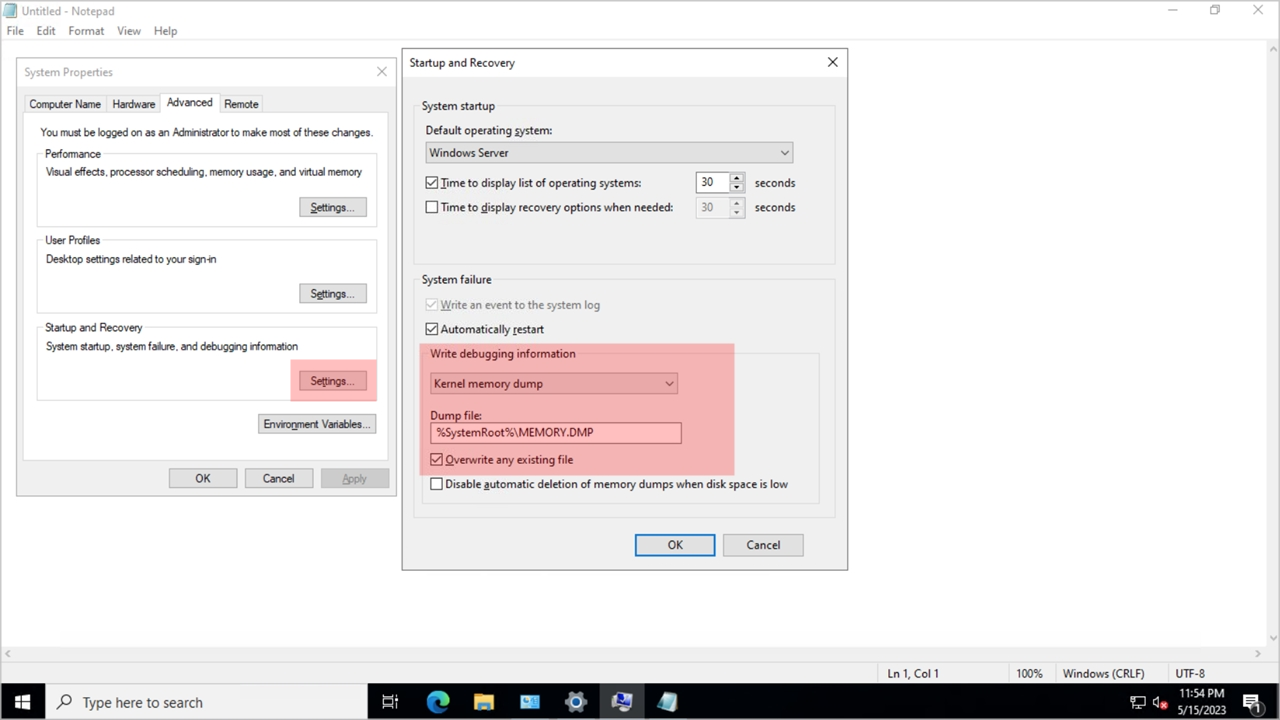The height and width of the screenshot is (720, 1280).
Task: Open the Settings gear icon on taskbar
Action: click(x=576, y=702)
